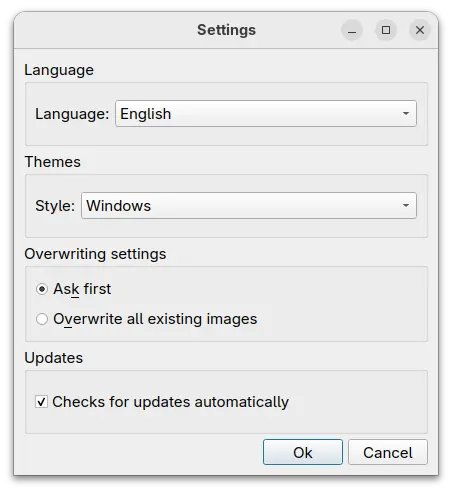Open the Language dropdown arrow
The height and width of the screenshot is (492, 452).
click(x=406, y=114)
